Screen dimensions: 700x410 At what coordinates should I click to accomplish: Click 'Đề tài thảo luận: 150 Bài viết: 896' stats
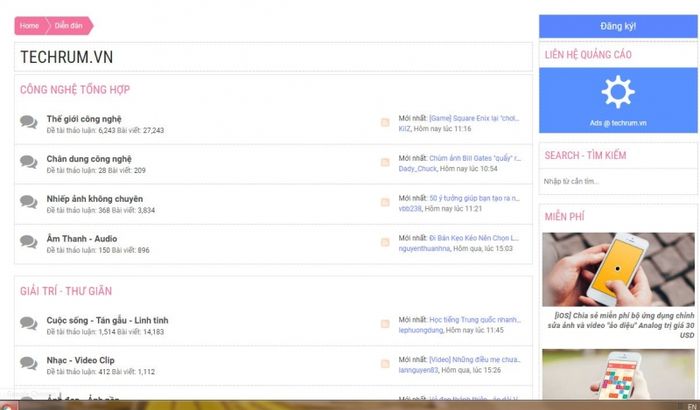[98, 250]
